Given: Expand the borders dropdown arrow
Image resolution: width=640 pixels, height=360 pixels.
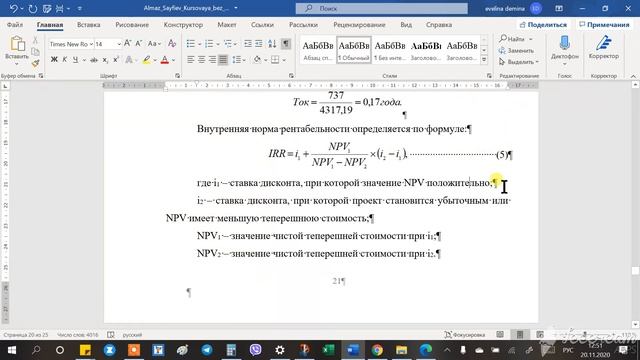Looking at the screenshot, I should pos(284,60).
